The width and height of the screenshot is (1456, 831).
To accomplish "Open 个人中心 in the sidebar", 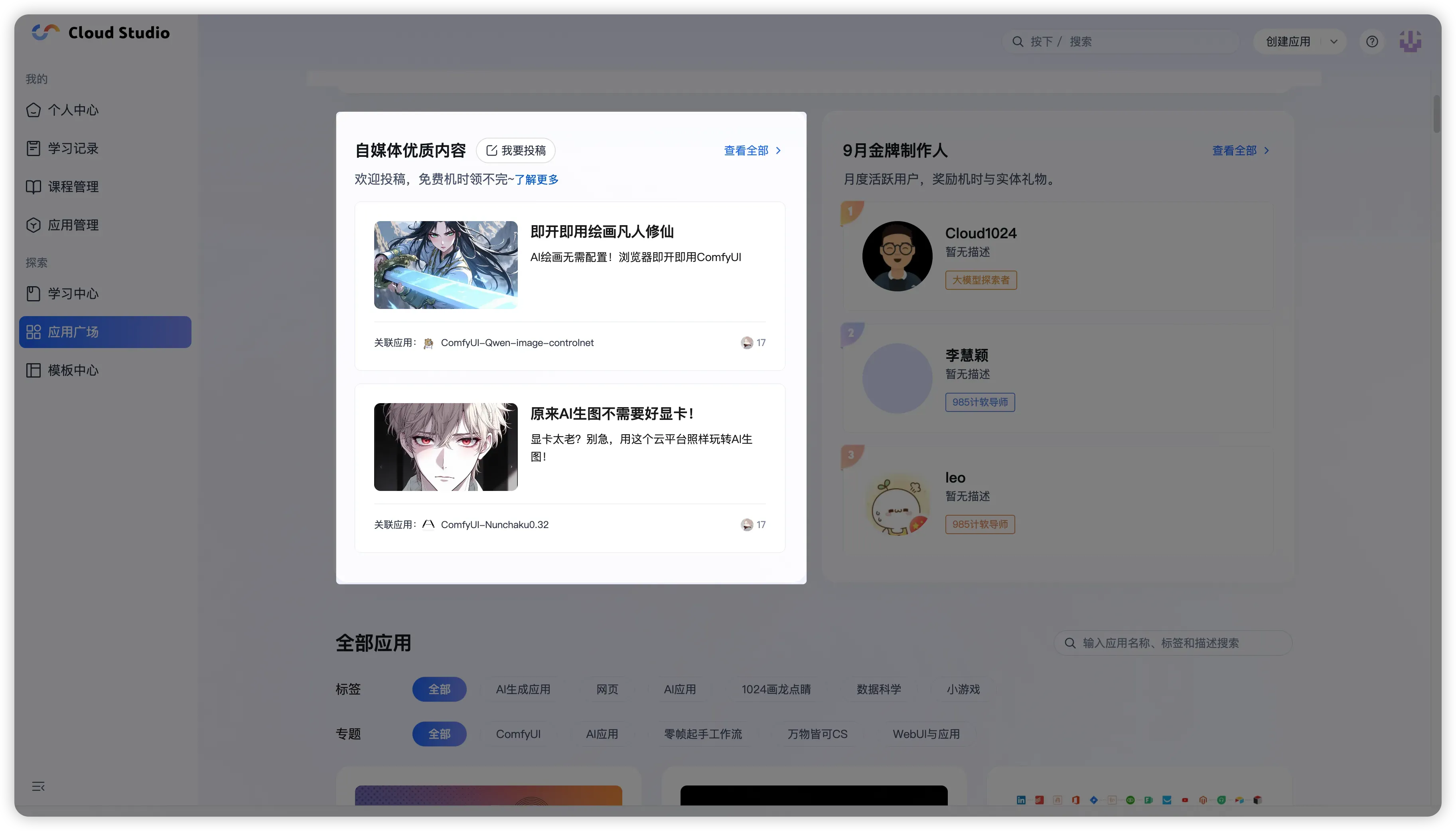I will click(x=73, y=110).
